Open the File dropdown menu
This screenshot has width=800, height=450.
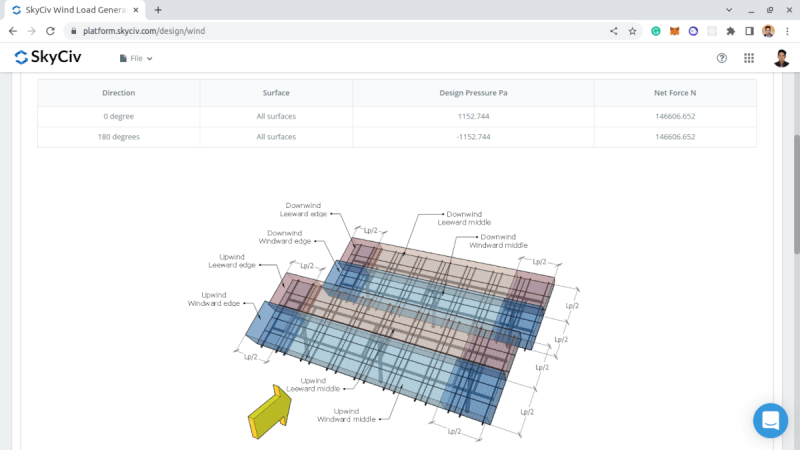coord(136,59)
